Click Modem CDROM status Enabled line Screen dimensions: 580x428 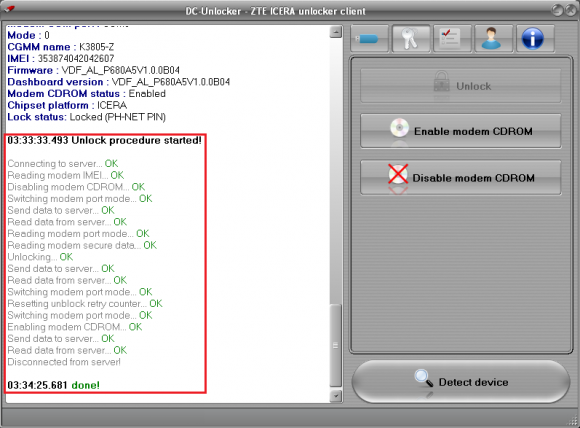pos(87,94)
